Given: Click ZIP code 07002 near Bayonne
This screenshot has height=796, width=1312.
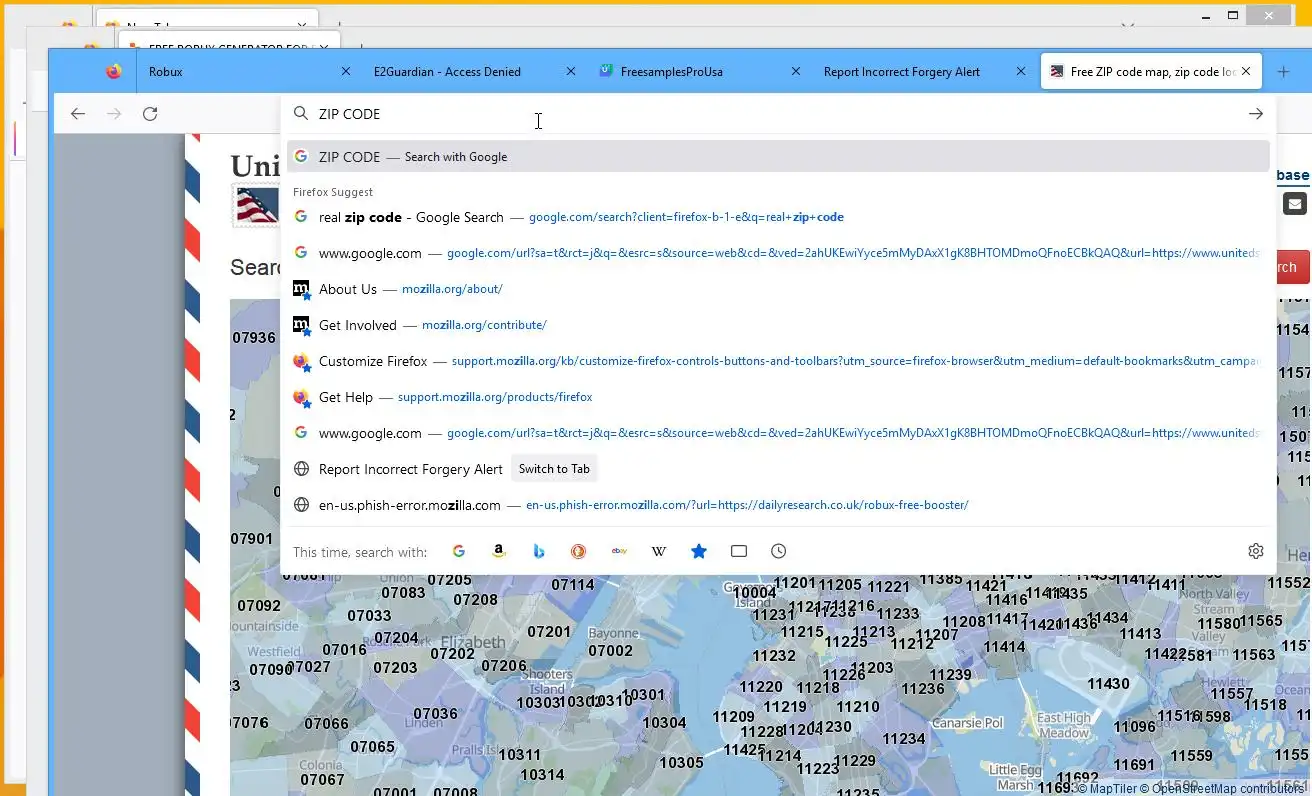Looking at the screenshot, I should pos(610,651).
